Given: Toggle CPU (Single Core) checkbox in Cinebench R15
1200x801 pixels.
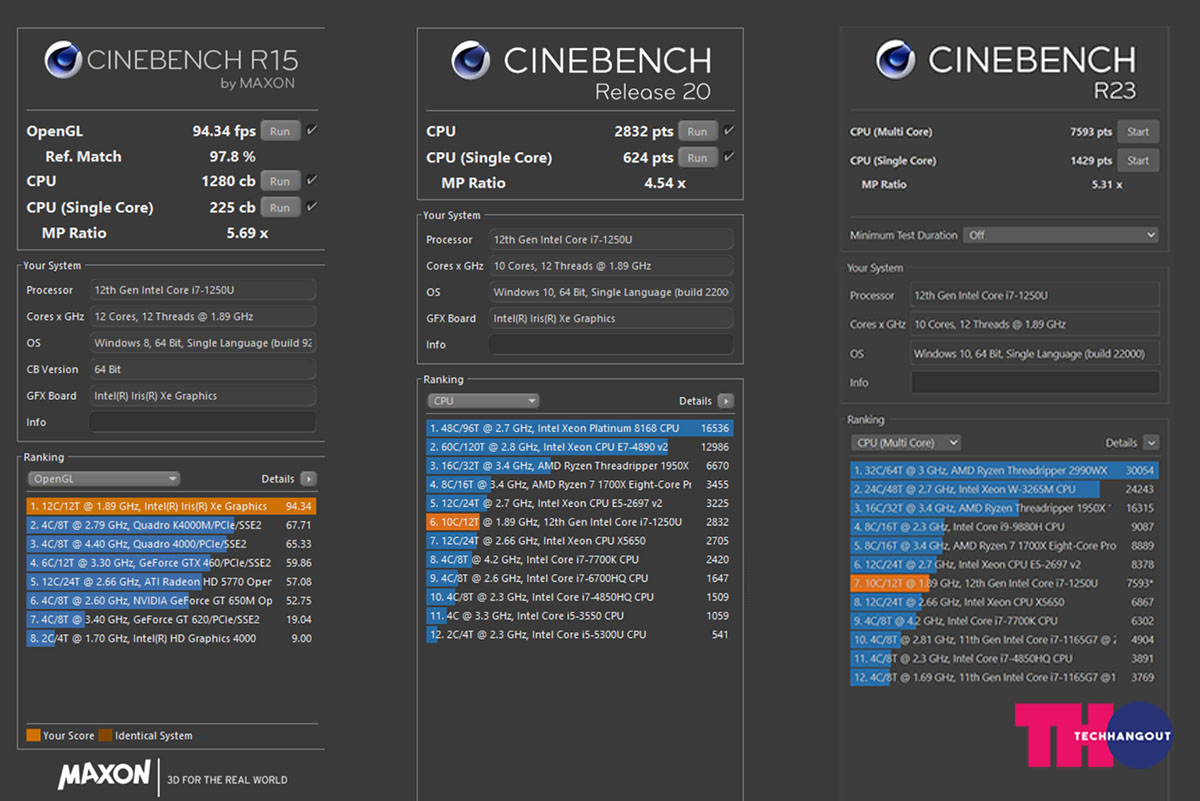Looking at the screenshot, I should point(312,207).
